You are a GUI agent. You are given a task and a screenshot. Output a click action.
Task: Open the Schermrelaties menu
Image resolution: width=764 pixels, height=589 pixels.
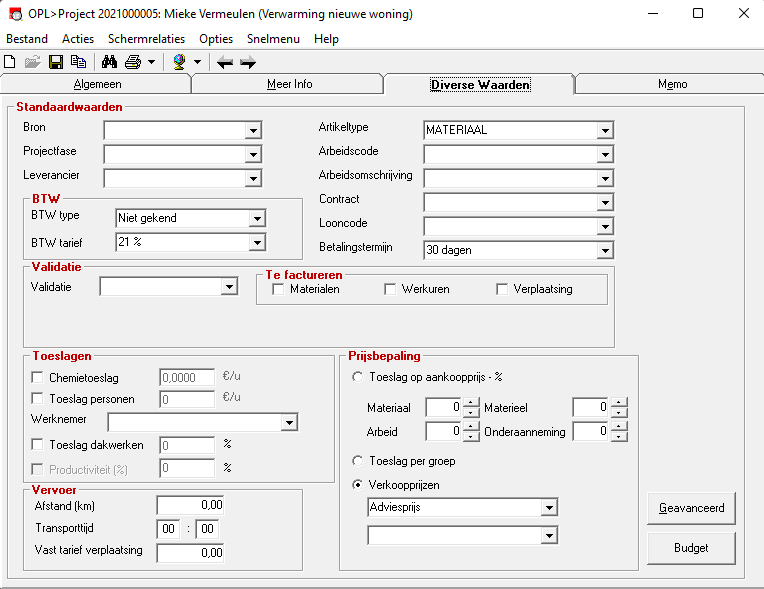(146, 39)
